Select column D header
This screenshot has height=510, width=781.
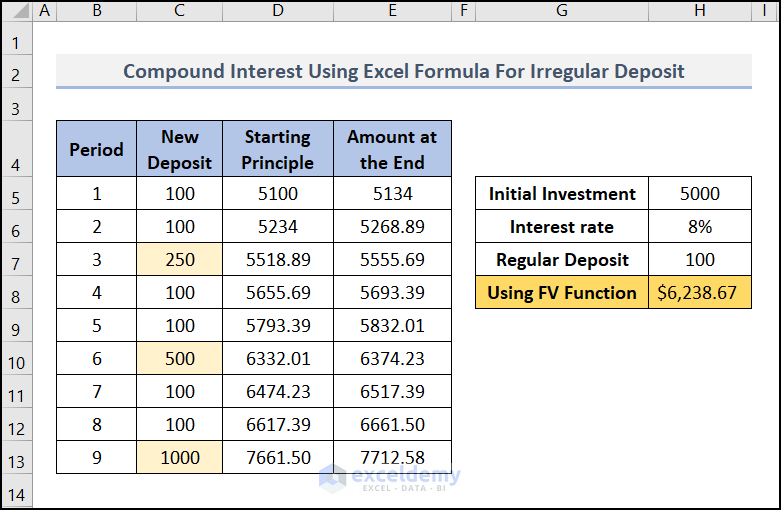278,11
